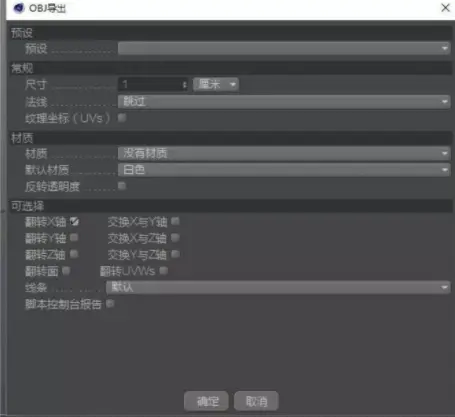Click the 常规 section header

pyautogui.click(x=231, y=68)
